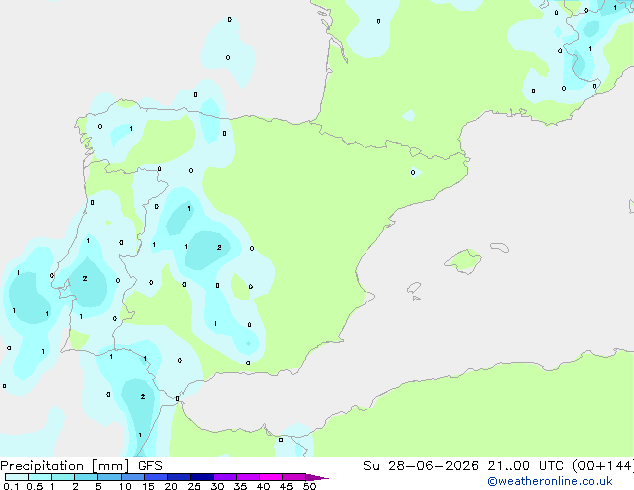Pick the 35–40 mm purple legend swatch

click(248, 477)
